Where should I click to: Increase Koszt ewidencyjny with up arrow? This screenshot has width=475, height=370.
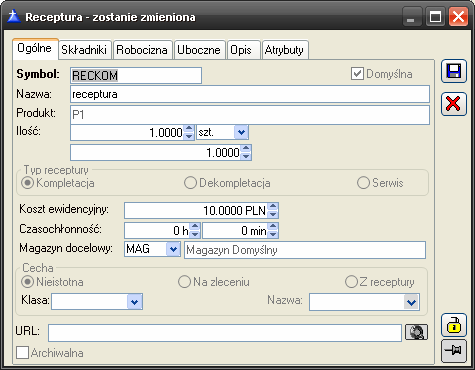click(273, 207)
